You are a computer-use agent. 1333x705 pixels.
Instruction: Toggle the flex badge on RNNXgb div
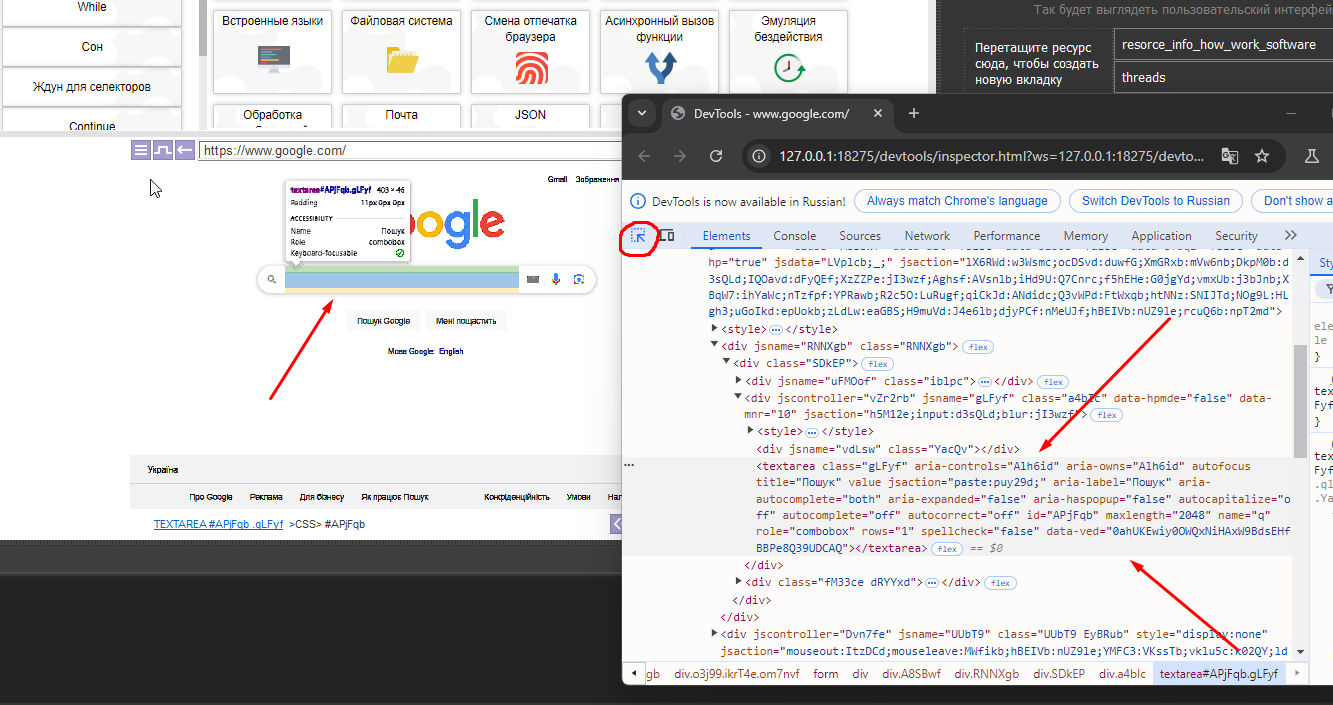(977, 347)
